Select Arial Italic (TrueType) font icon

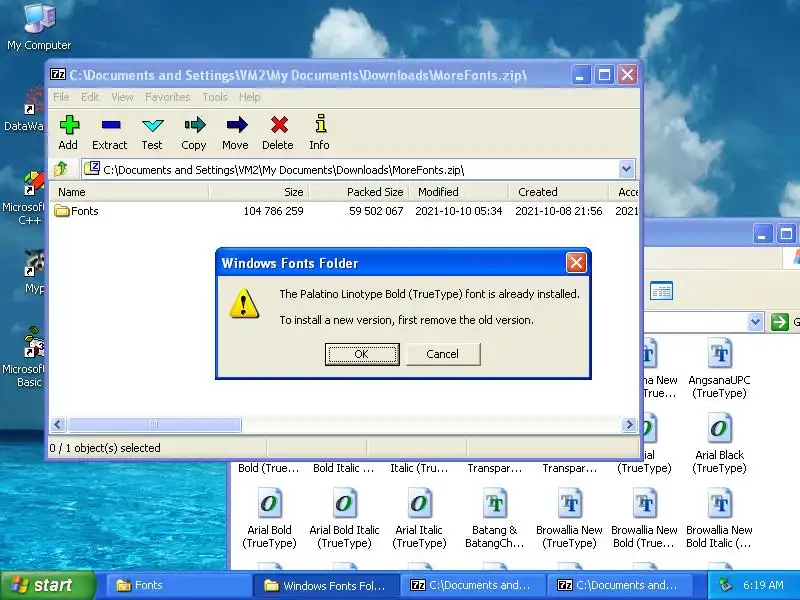419,518
